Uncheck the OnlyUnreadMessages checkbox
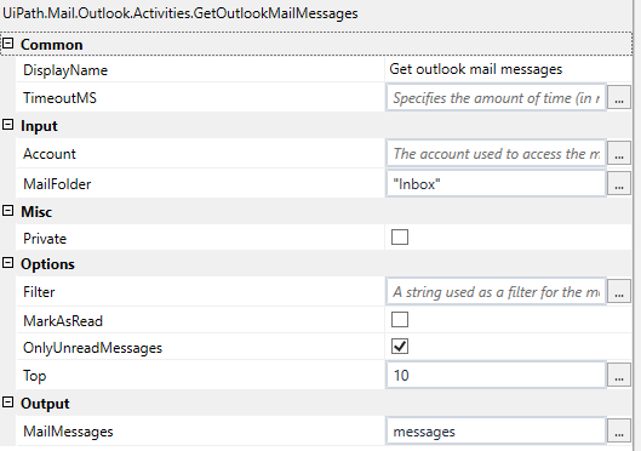641x451 pixels. (x=399, y=347)
